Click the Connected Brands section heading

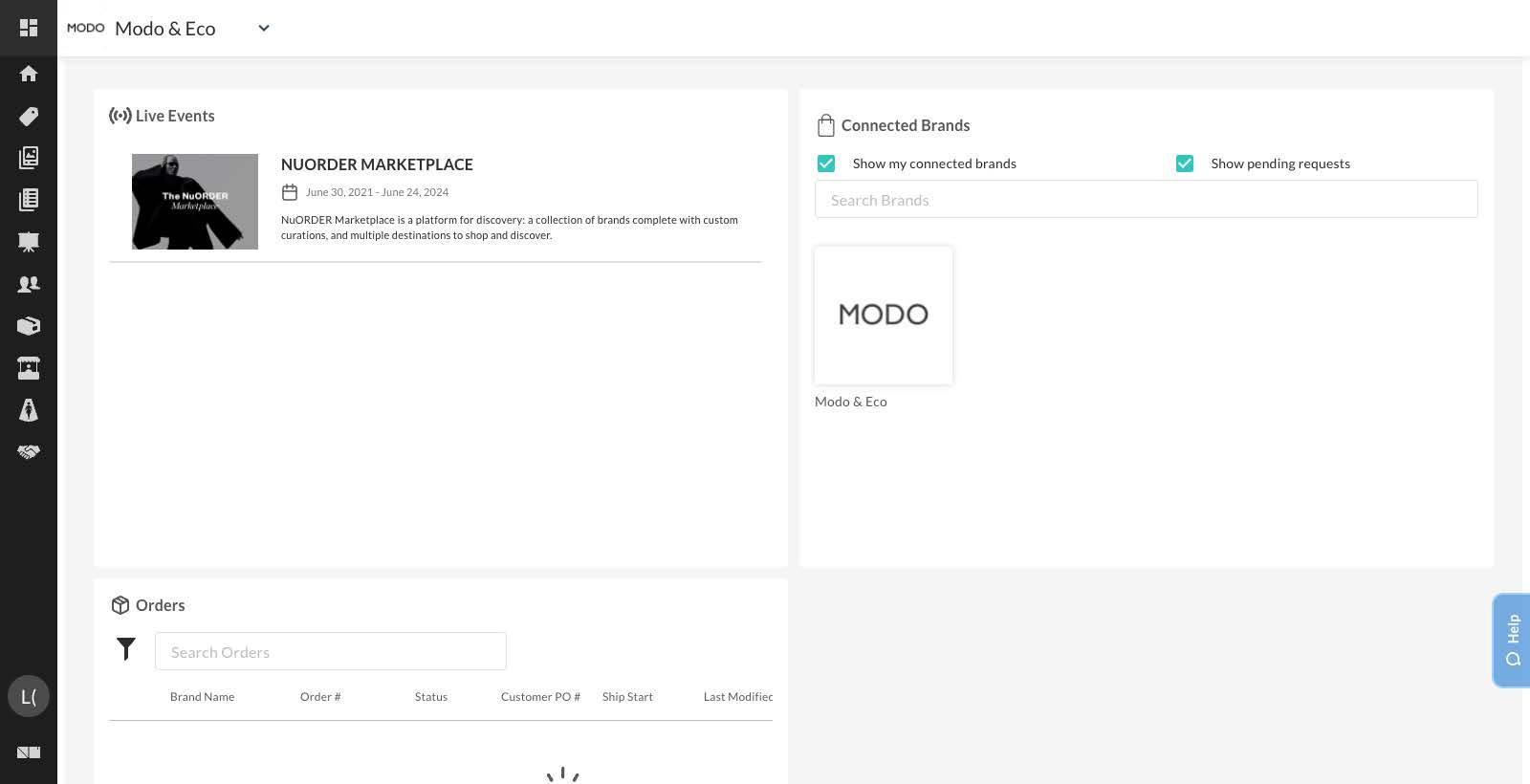(x=906, y=125)
